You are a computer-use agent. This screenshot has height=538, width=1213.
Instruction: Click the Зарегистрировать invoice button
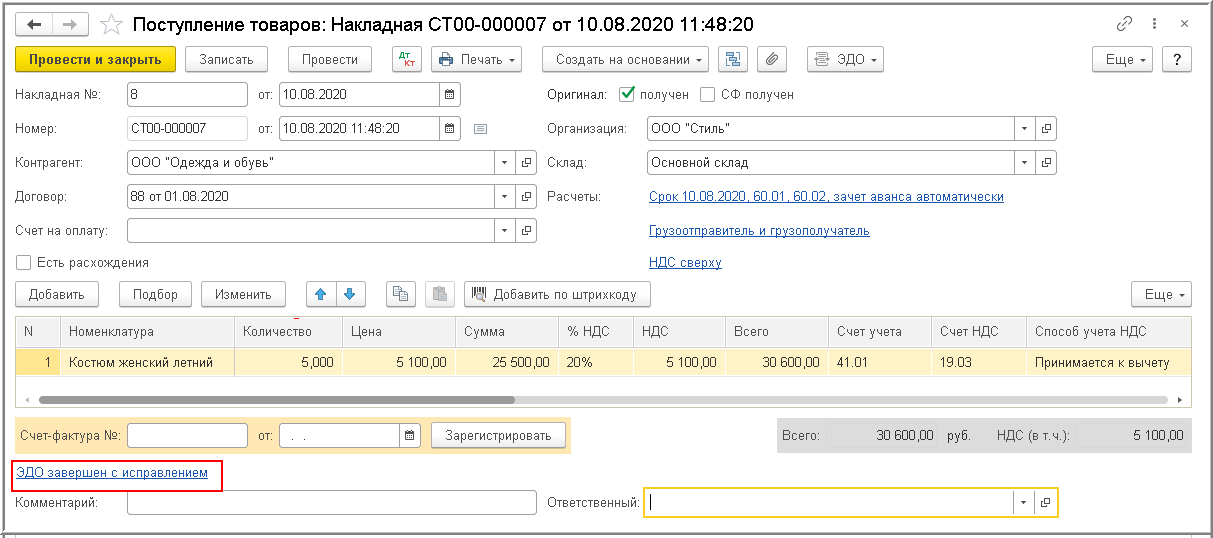coord(498,435)
